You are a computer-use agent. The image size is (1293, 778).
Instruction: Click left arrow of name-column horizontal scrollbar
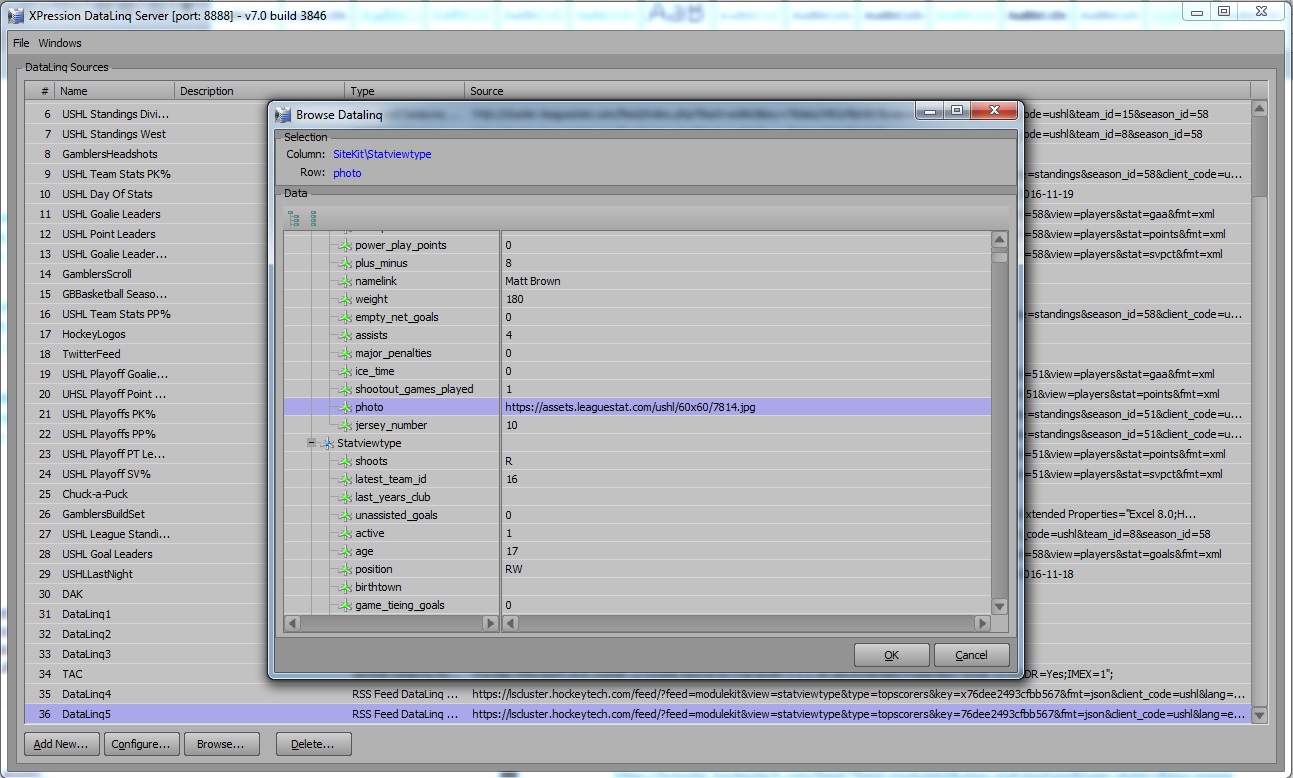pyautogui.click(x=292, y=623)
